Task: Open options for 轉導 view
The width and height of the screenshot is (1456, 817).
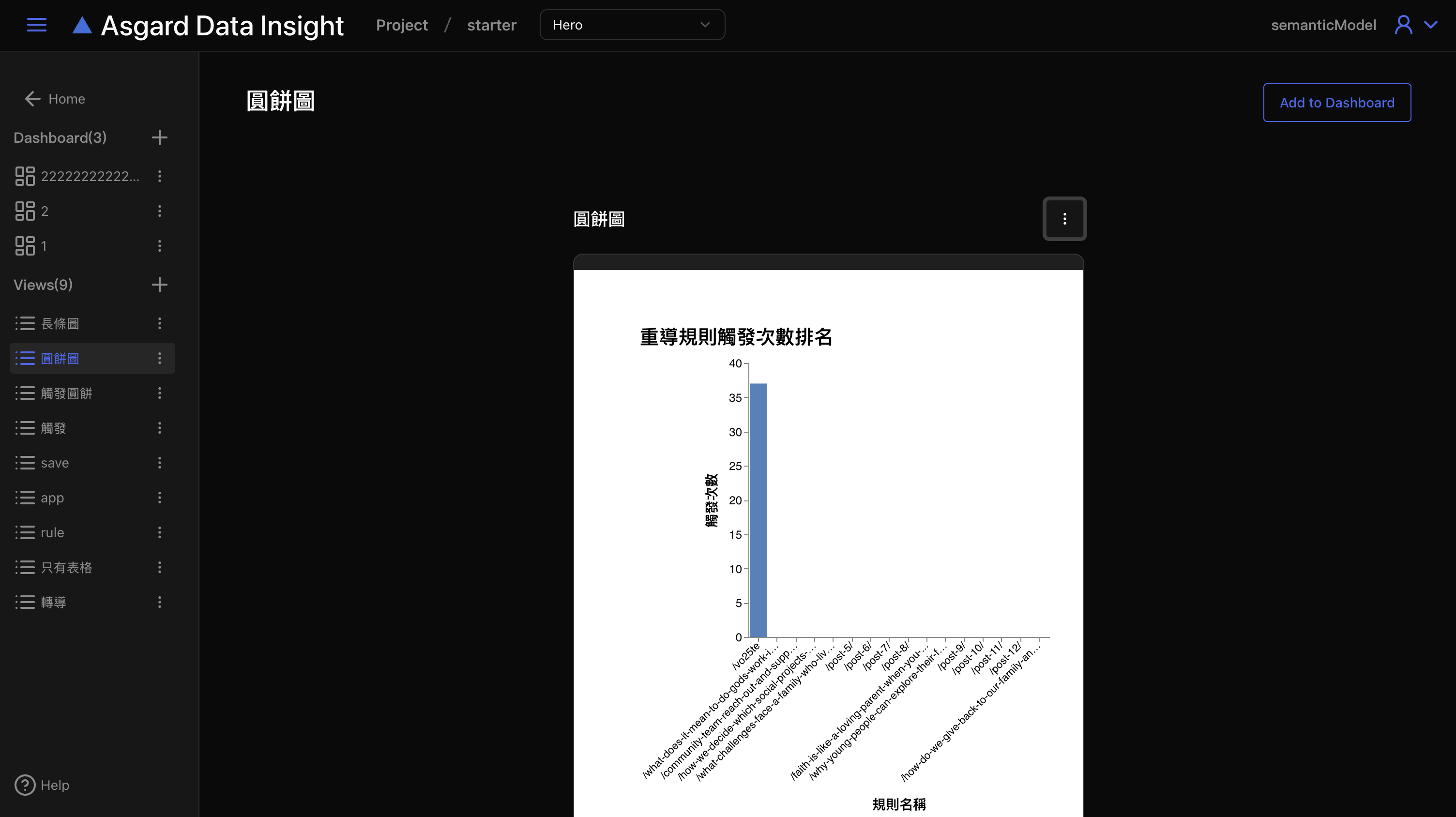Action: 159,602
